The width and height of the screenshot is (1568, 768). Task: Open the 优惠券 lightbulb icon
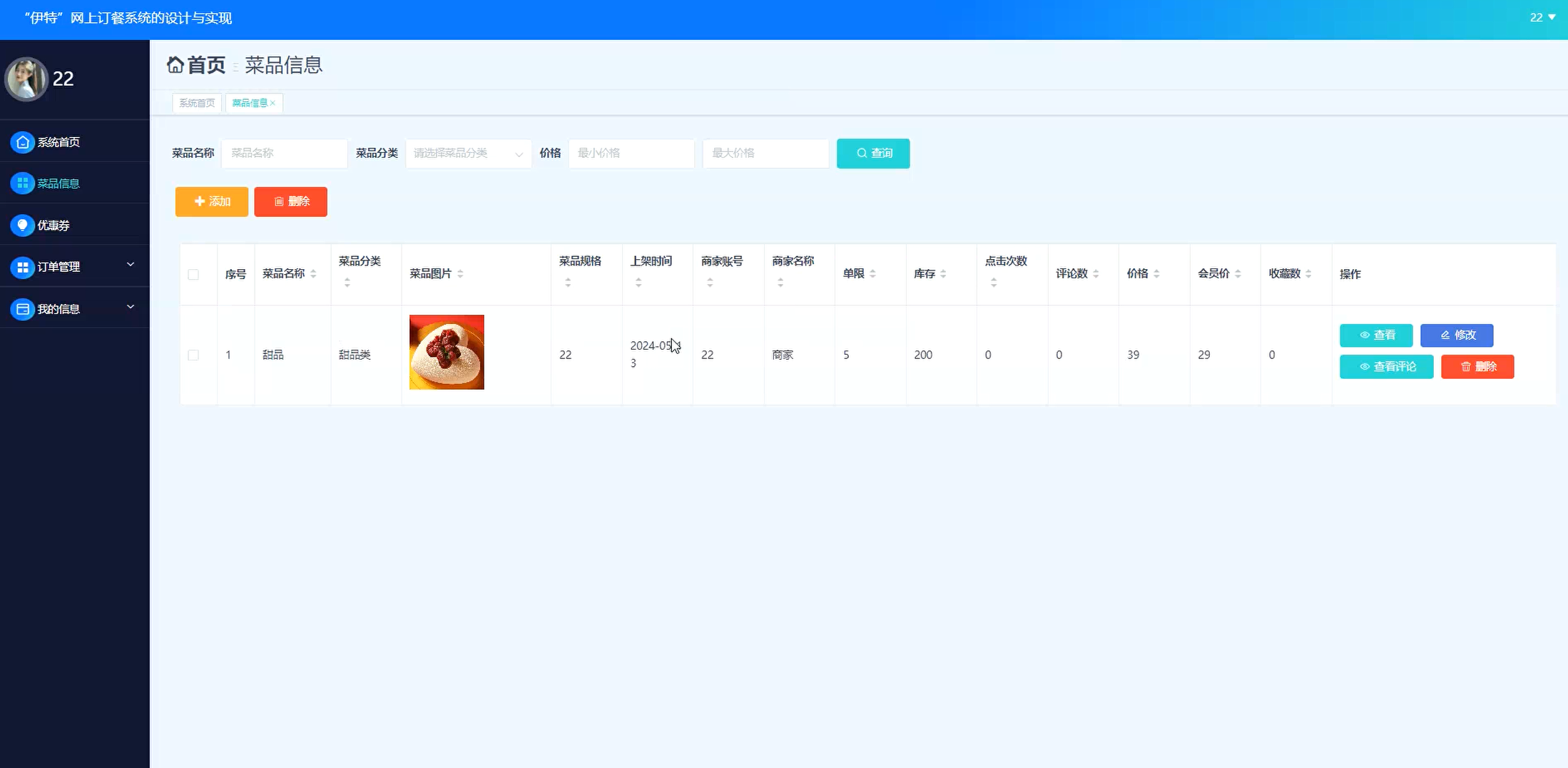tap(22, 226)
